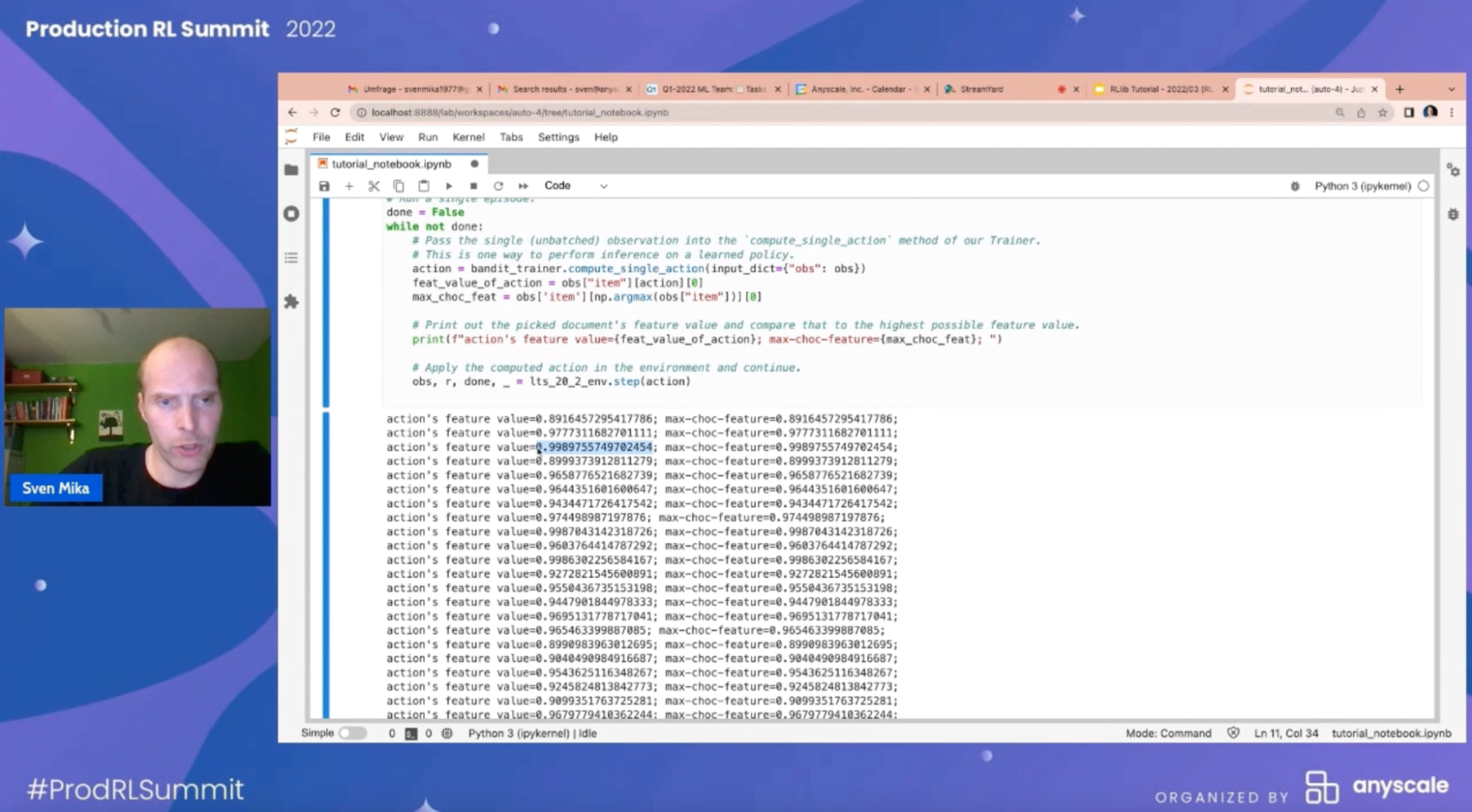Screen dimensions: 1472x812
Task: Open the file browser sidebar folder icon
Action: [x=292, y=170]
